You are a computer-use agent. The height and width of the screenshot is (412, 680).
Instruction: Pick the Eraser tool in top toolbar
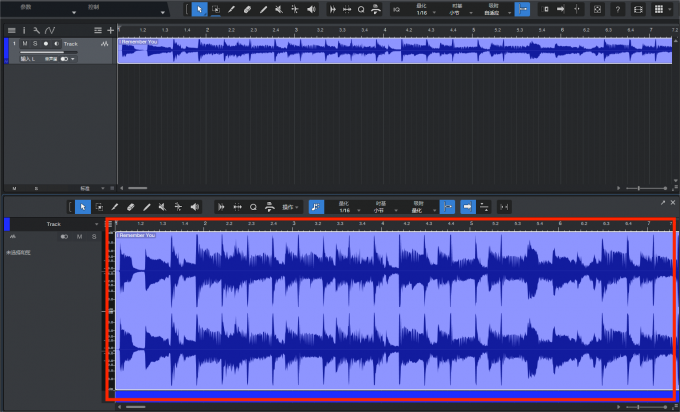coord(247,9)
